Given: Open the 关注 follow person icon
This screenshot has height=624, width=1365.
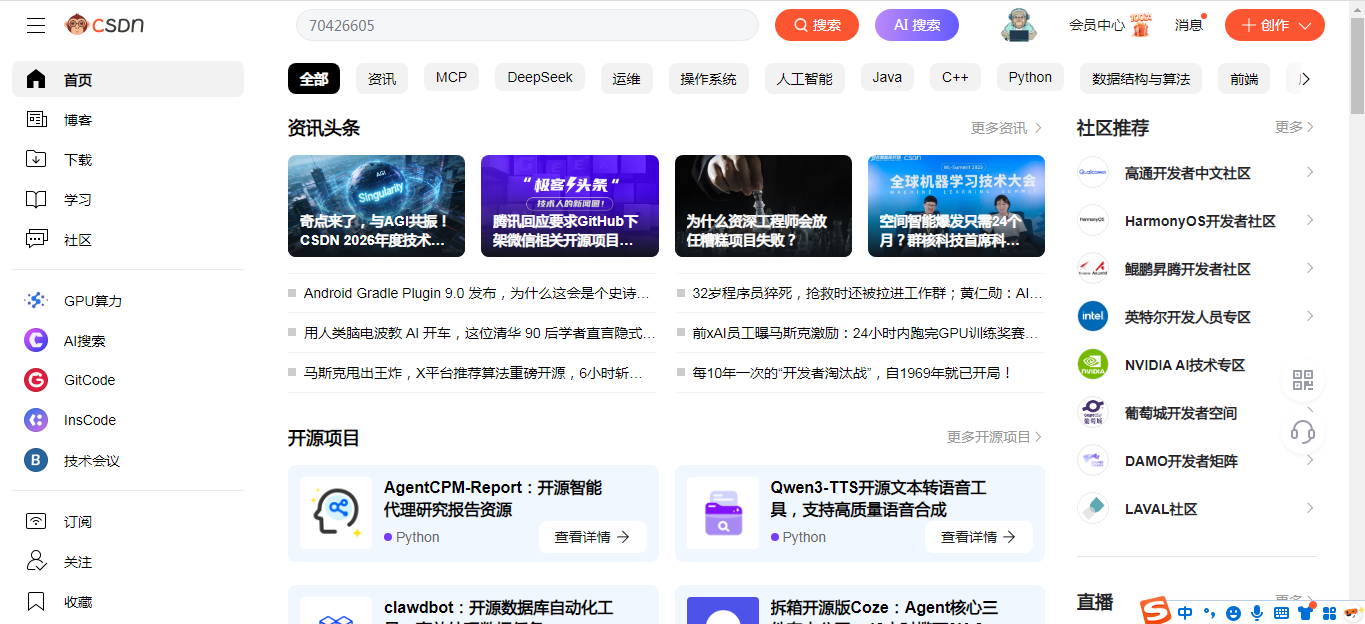Looking at the screenshot, I should [36, 561].
